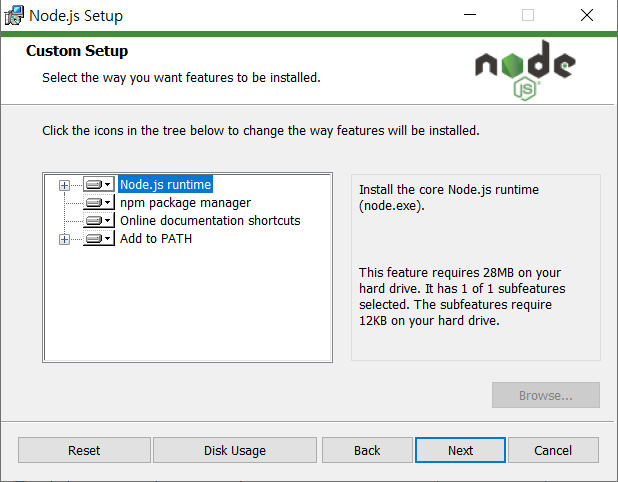Open install options dropdown for Add to PATH
Viewport: 618px width, 482px height.
tap(99, 239)
